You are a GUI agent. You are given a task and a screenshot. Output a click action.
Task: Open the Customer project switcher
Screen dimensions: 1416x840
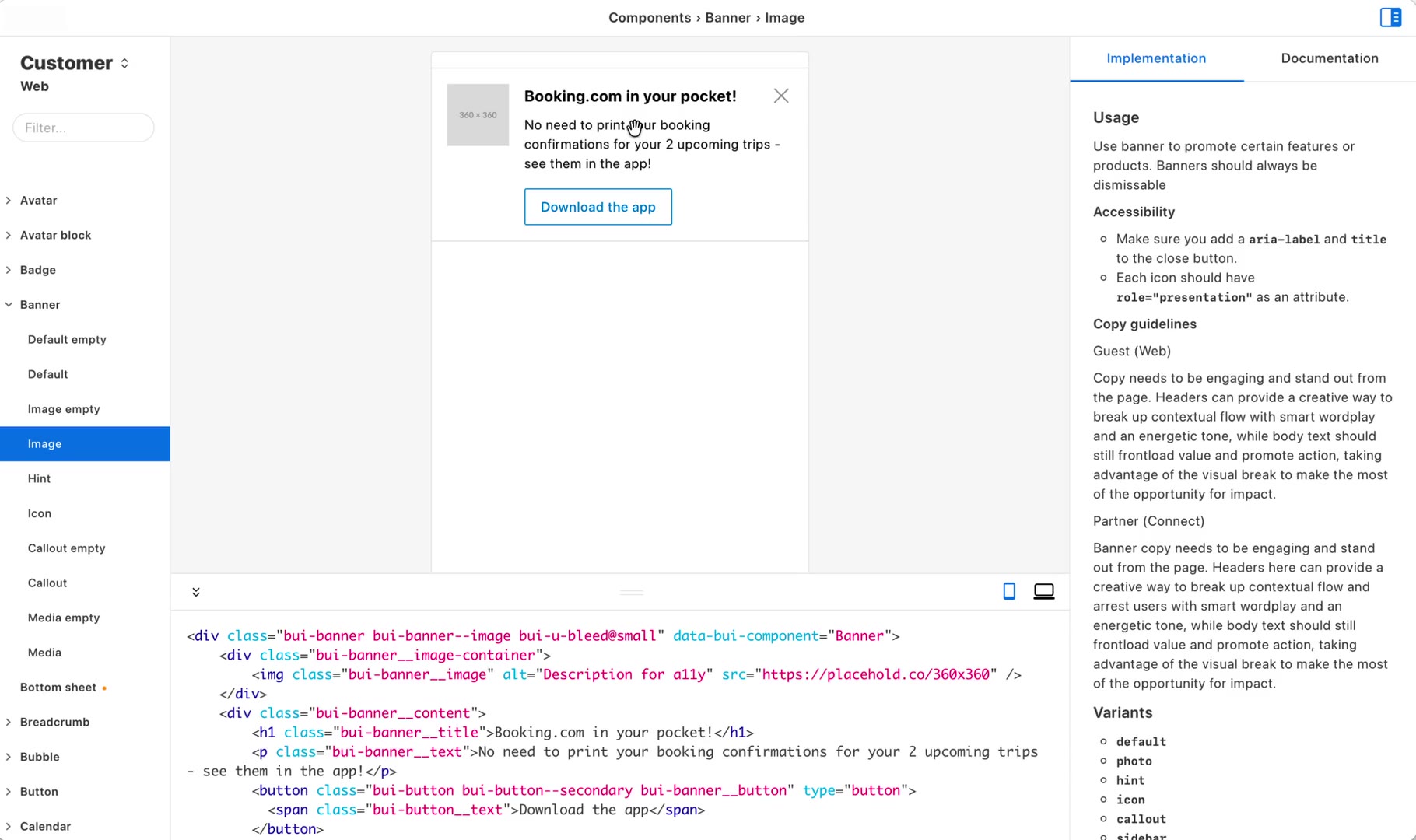coord(75,63)
